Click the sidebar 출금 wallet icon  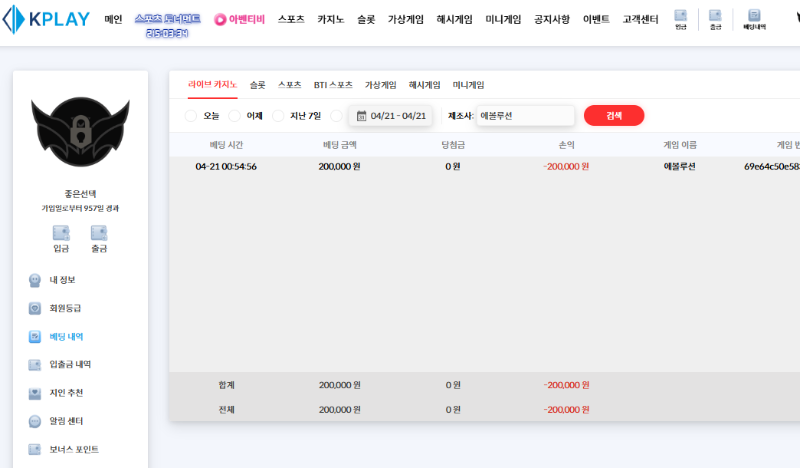(x=99, y=233)
